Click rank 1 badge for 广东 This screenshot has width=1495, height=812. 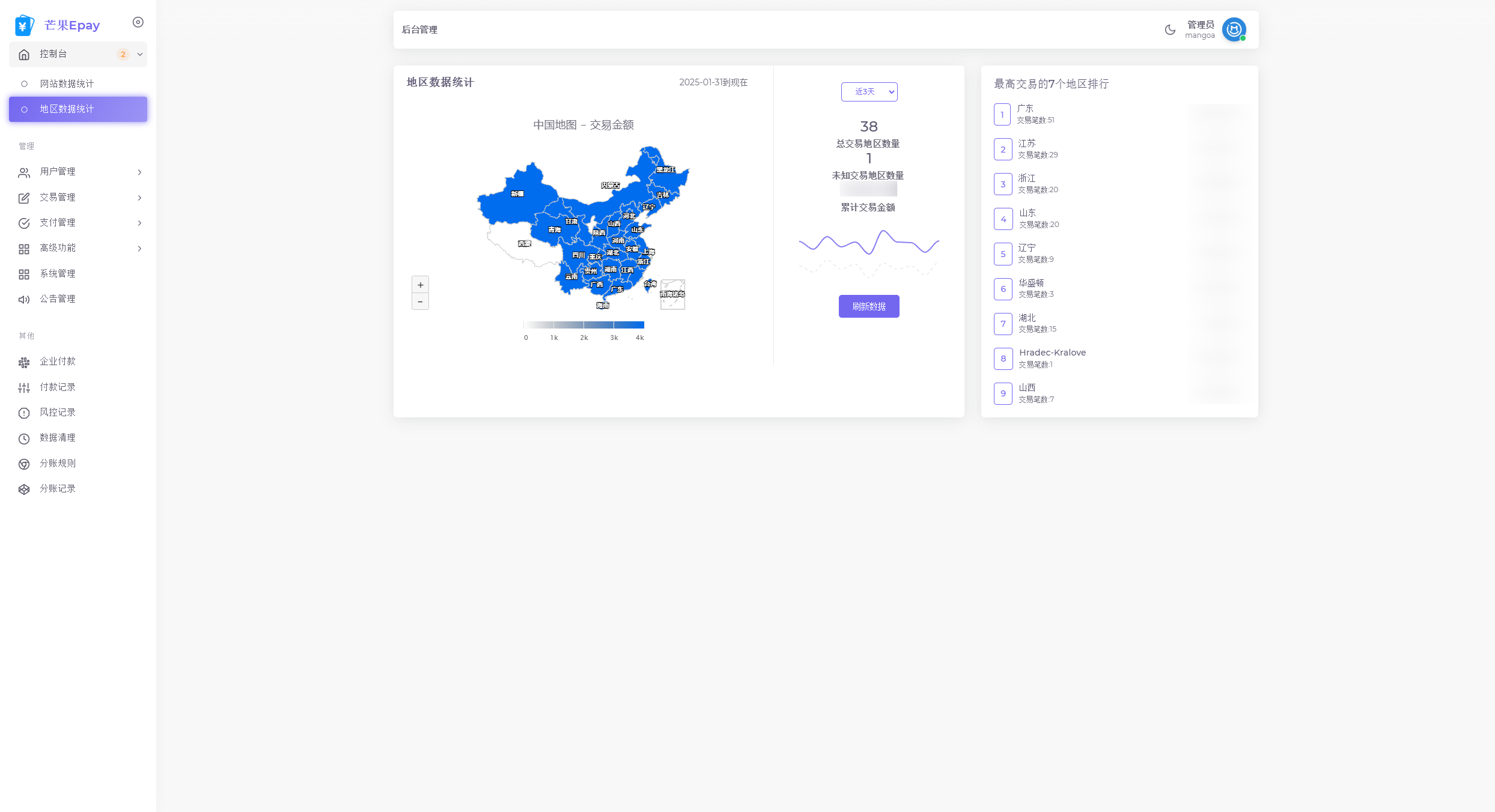(x=1002, y=115)
